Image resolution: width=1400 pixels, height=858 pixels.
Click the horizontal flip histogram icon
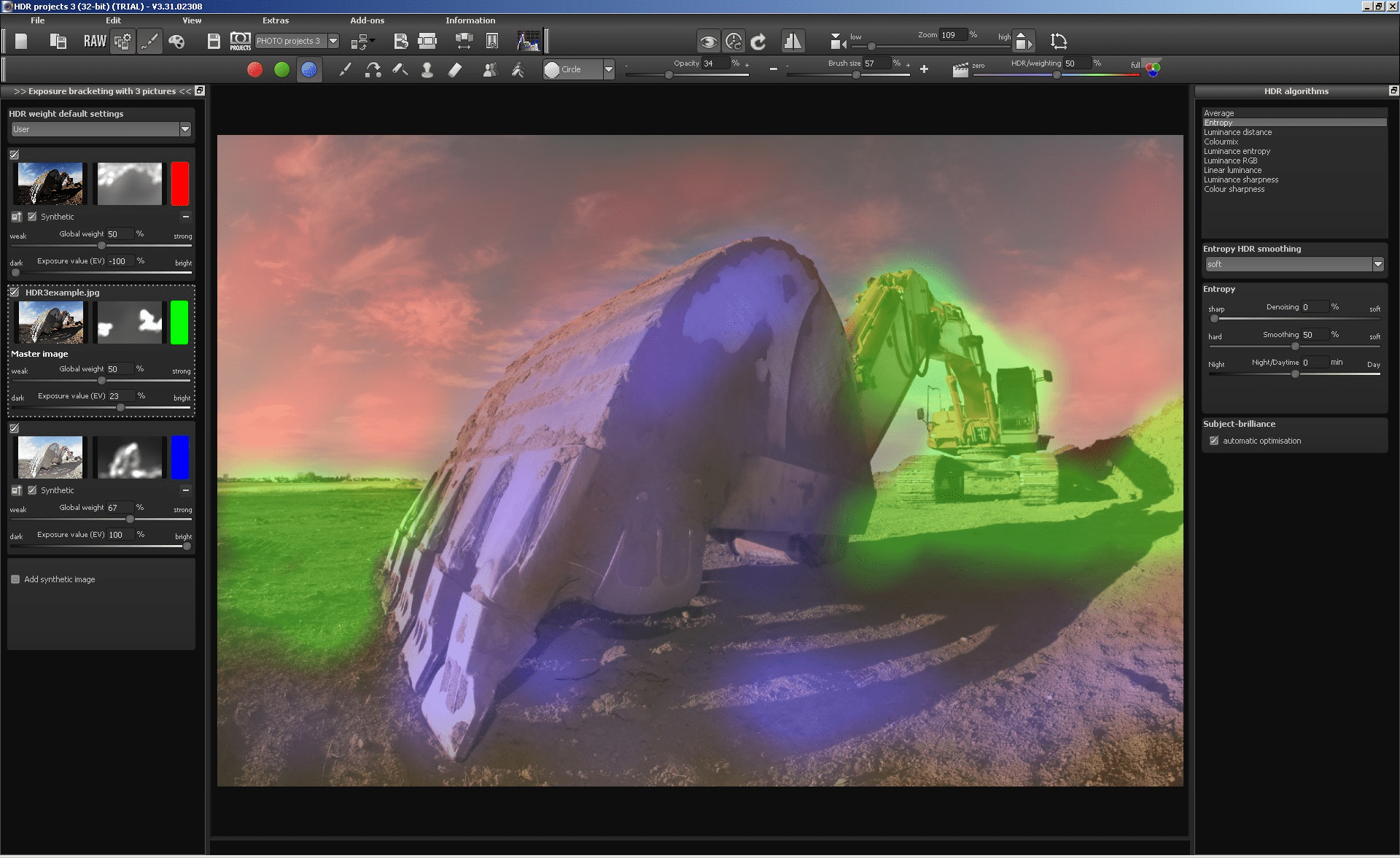[x=794, y=42]
